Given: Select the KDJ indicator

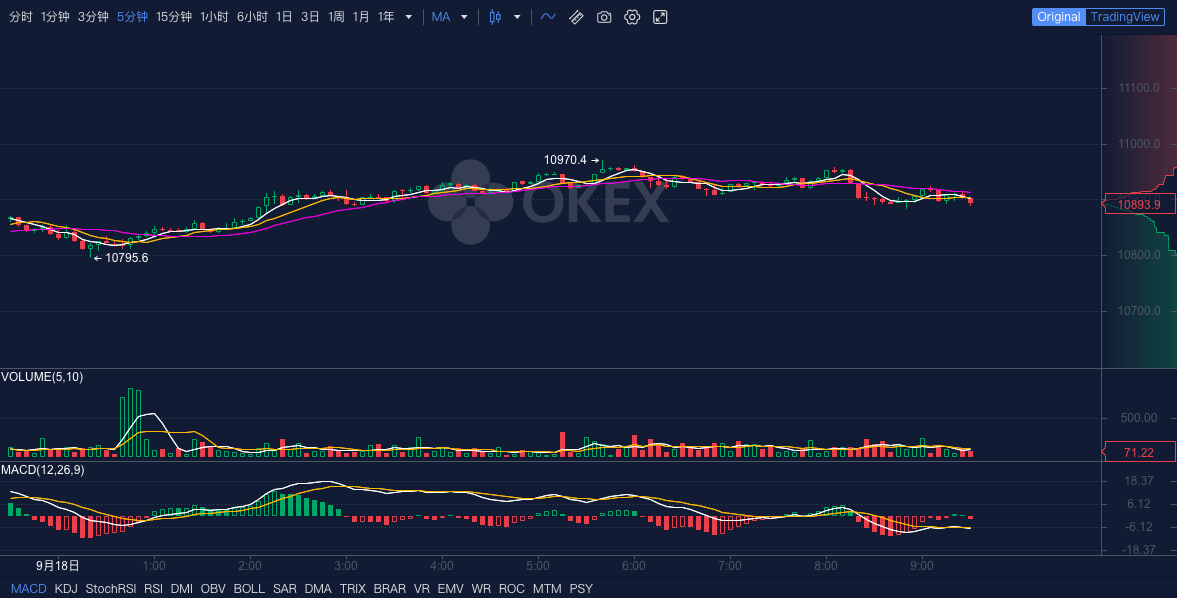Looking at the screenshot, I should [66, 589].
